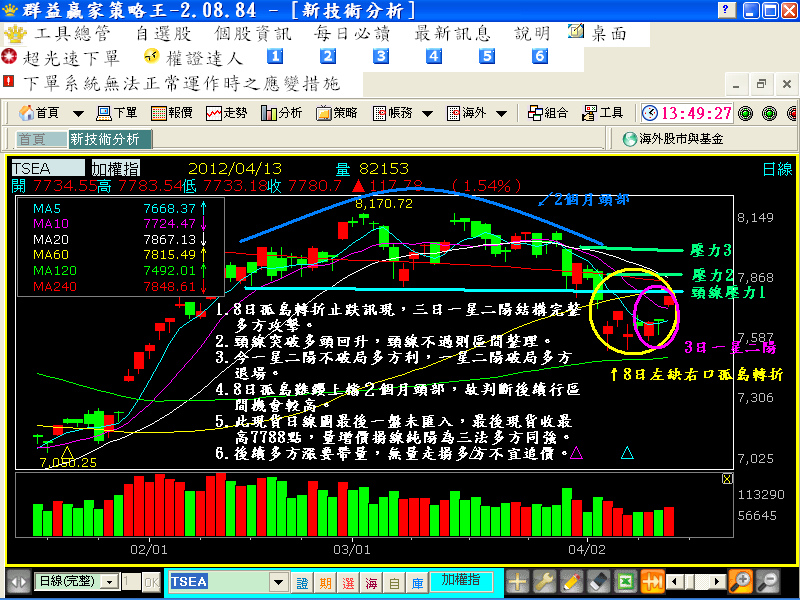Click the Excel export icon

(626, 582)
